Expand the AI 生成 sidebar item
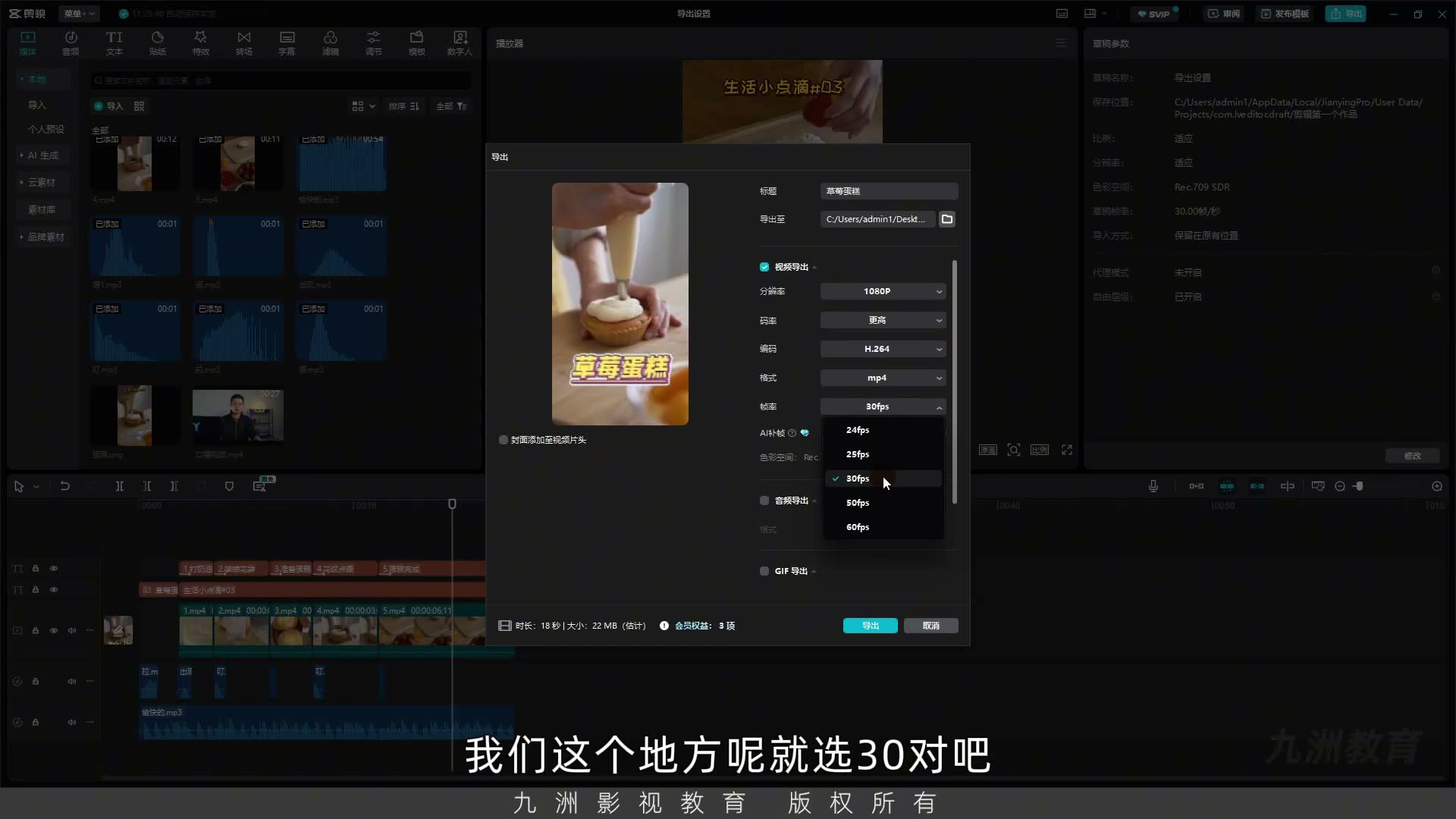The image size is (1456, 819). [42, 155]
